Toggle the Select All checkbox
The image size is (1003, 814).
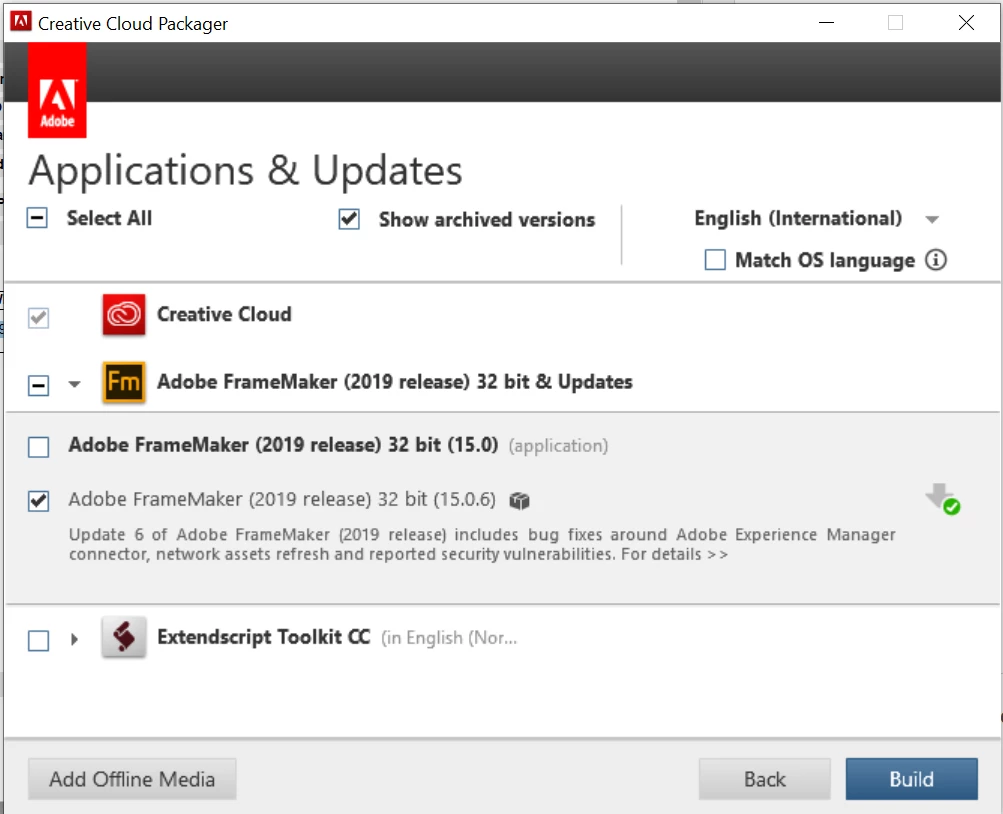pos(37,218)
